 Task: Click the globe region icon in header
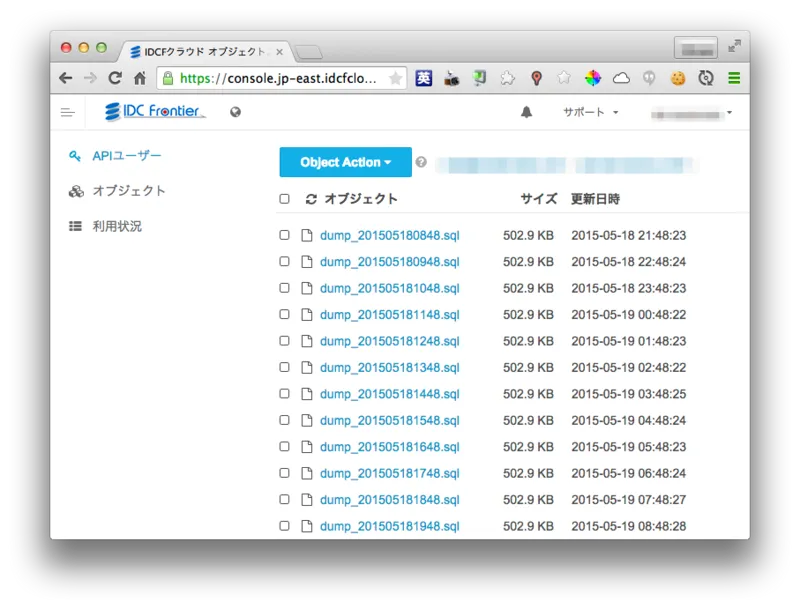click(235, 112)
